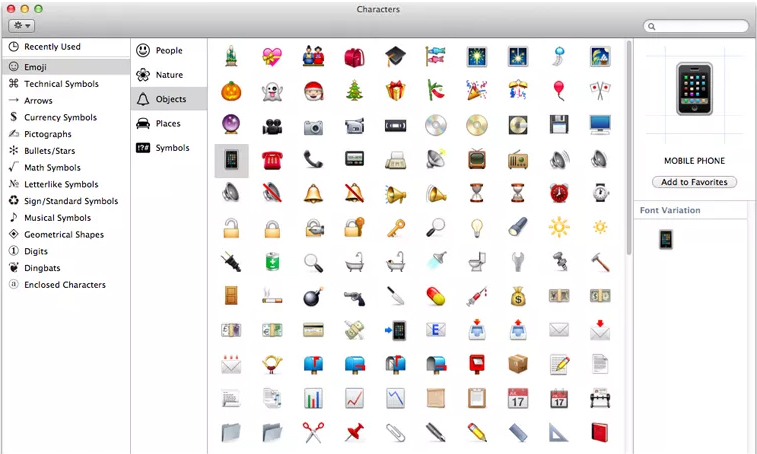Viewport: 757px width, 454px height.
Task: Select the graduation cap emoji
Action: coord(395,57)
